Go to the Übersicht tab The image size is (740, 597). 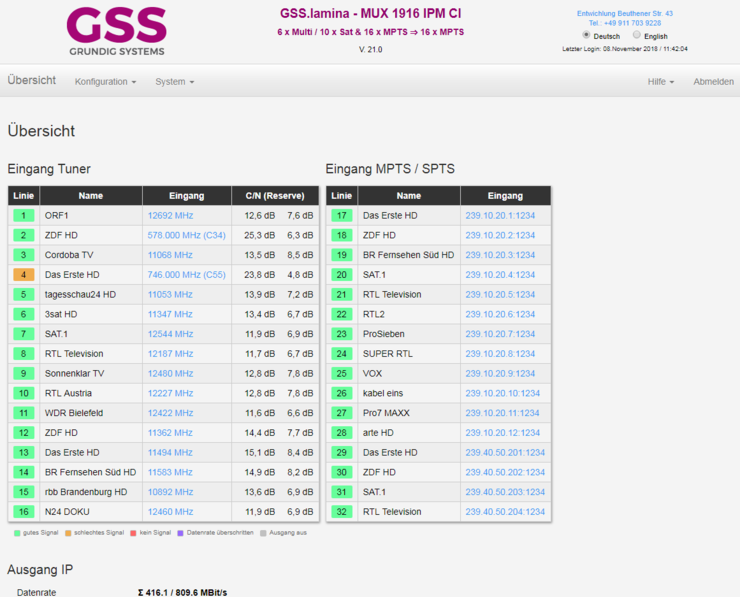coord(32,81)
